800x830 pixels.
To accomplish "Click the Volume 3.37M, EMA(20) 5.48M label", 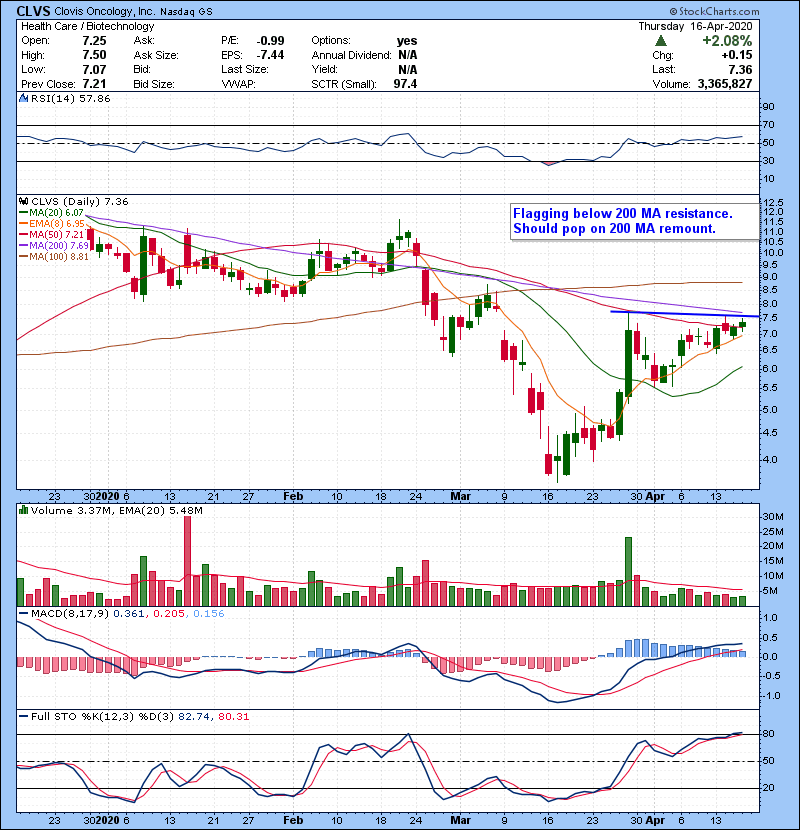I will coord(116,511).
